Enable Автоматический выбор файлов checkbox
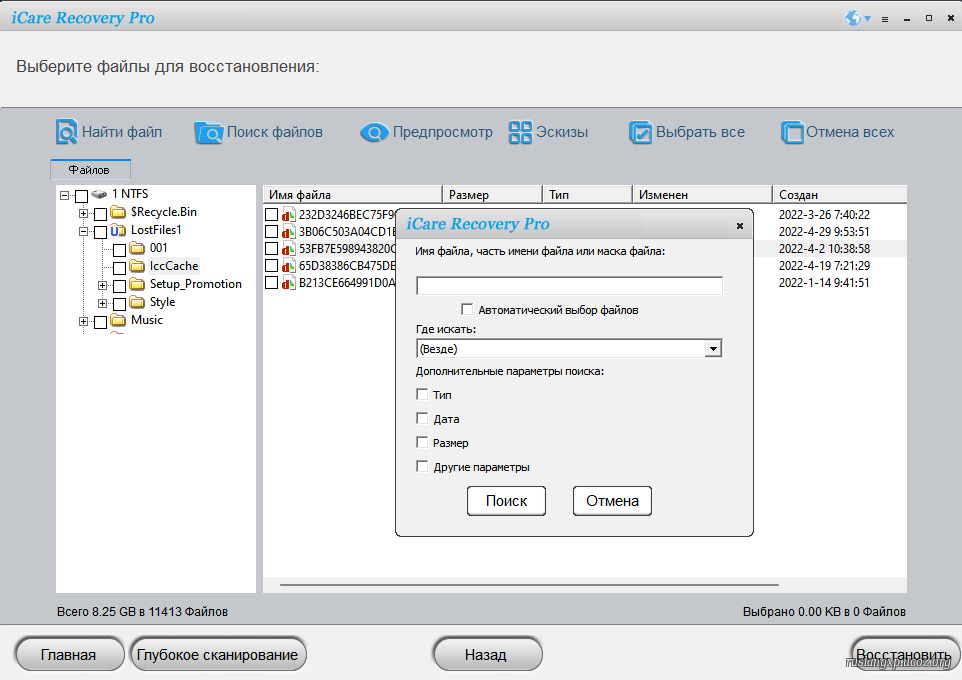The width and height of the screenshot is (962, 680). [x=467, y=310]
